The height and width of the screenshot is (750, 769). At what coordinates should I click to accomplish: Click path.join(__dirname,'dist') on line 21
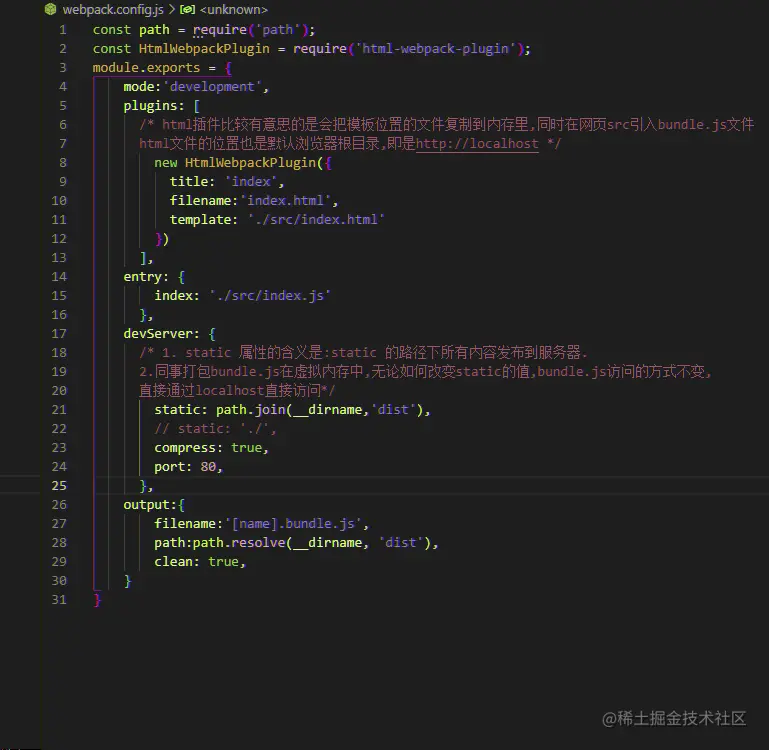coord(320,410)
